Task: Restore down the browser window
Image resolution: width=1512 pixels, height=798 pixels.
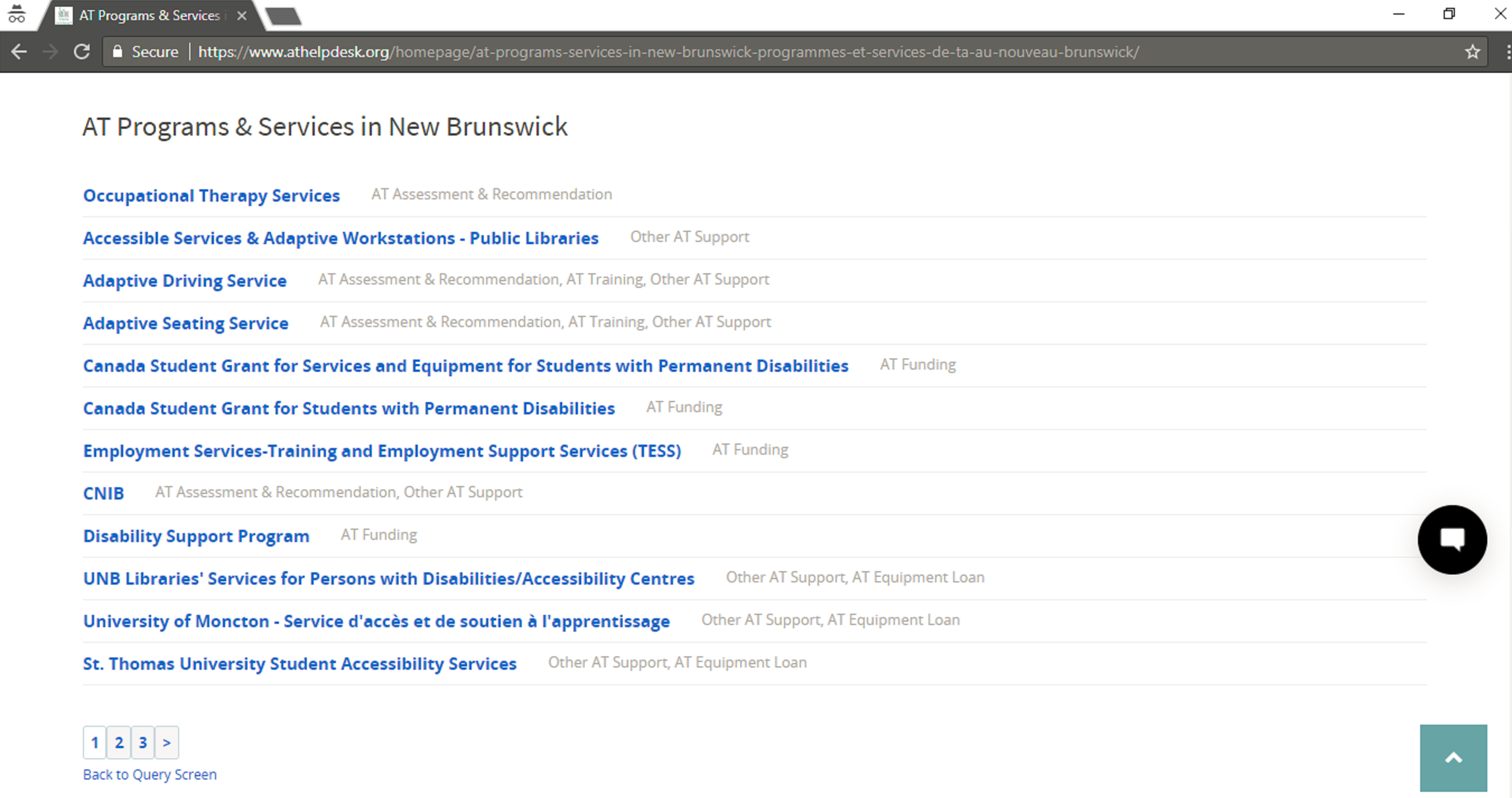Action: [x=1449, y=14]
